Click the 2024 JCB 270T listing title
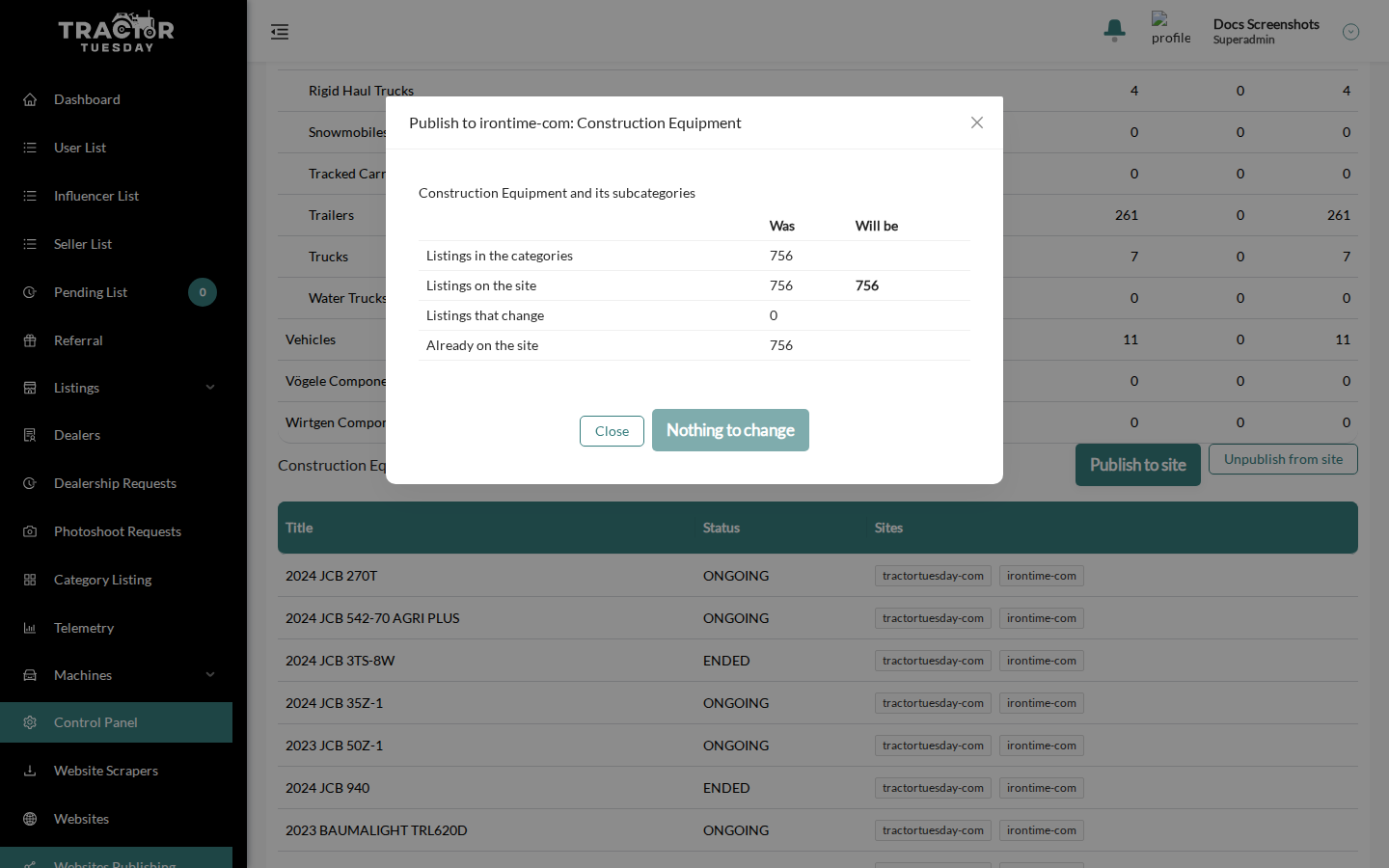This screenshot has width=1389, height=868. [x=332, y=576]
